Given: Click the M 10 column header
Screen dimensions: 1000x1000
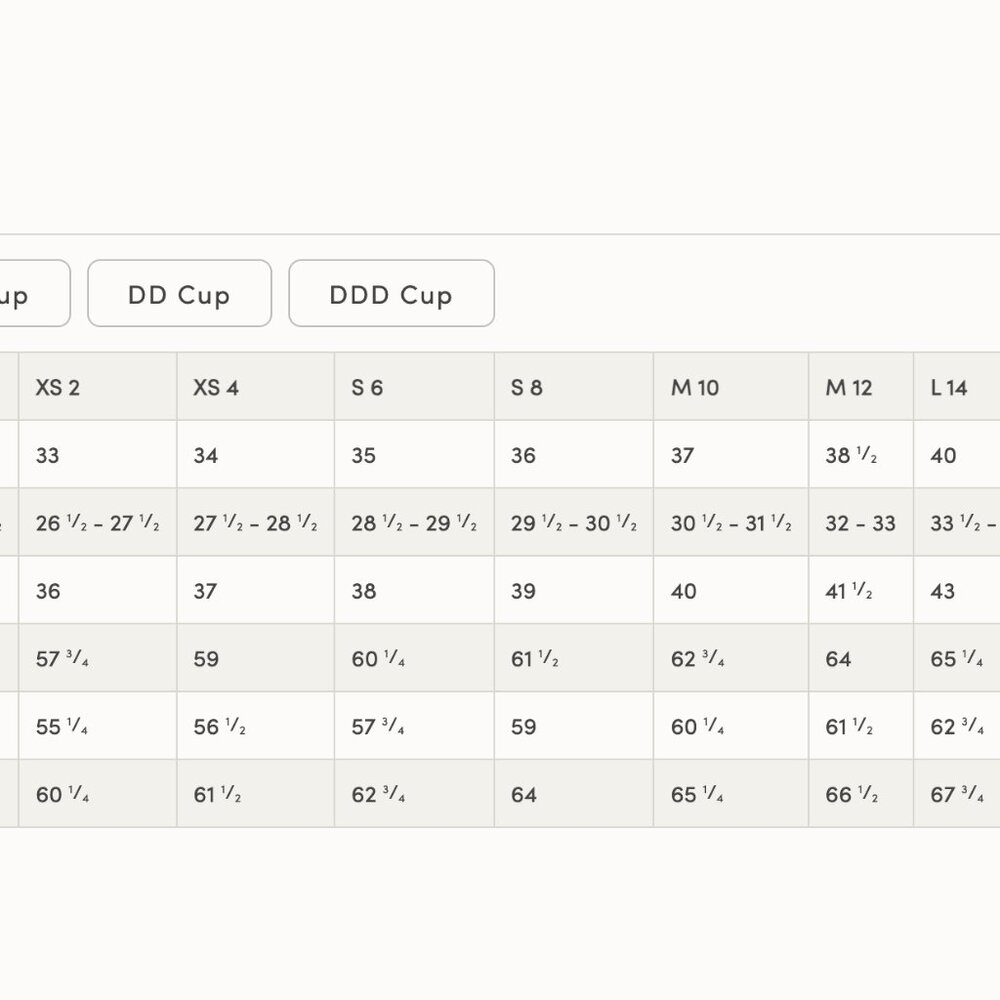Looking at the screenshot, I should coord(695,387).
